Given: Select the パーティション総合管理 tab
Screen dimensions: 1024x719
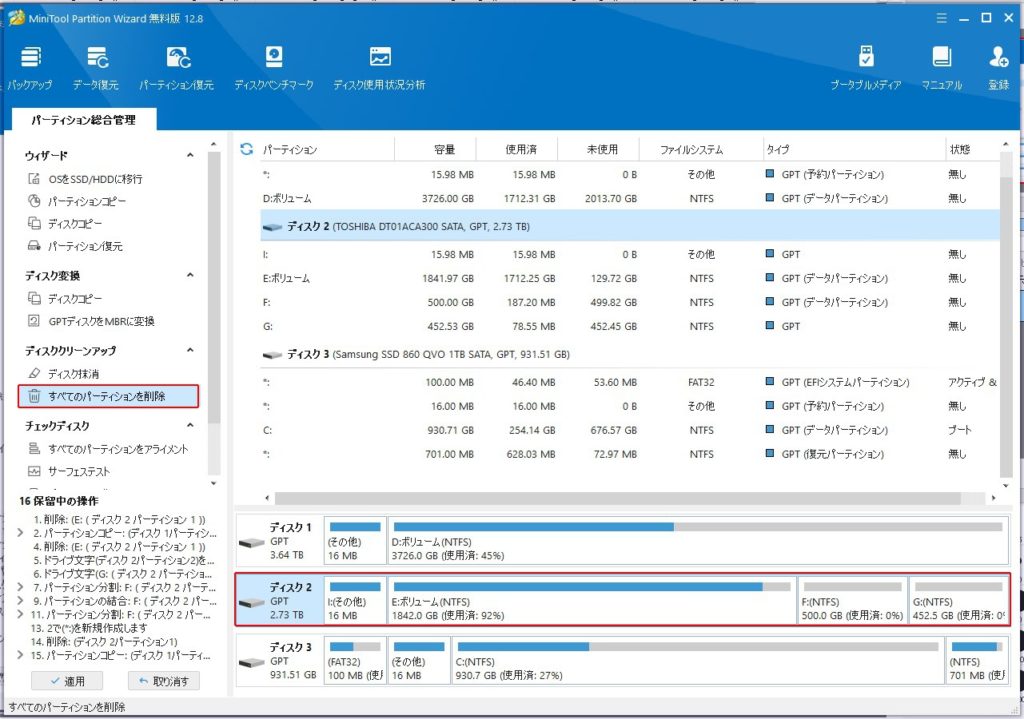Looking at the screenshot, I should pyautogui.click(x=82, y=120).
